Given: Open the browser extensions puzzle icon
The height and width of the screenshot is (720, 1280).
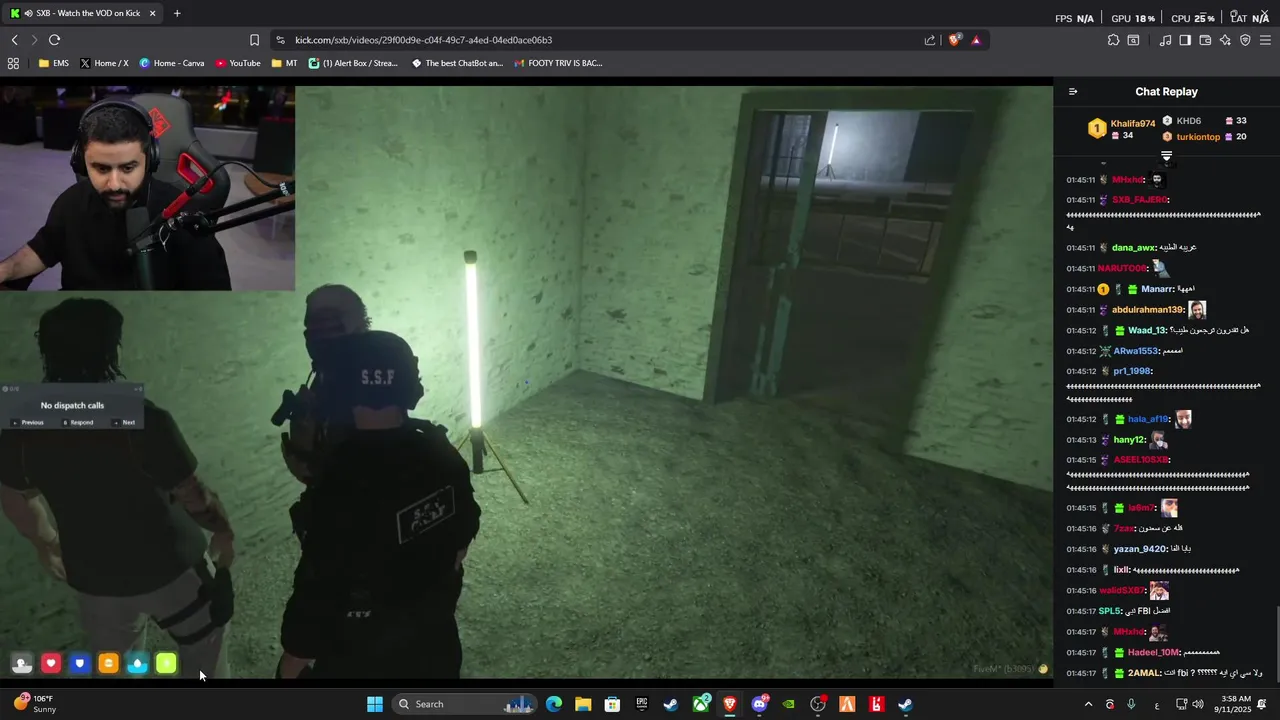Looking at the screenshot, I should 1113,40.
